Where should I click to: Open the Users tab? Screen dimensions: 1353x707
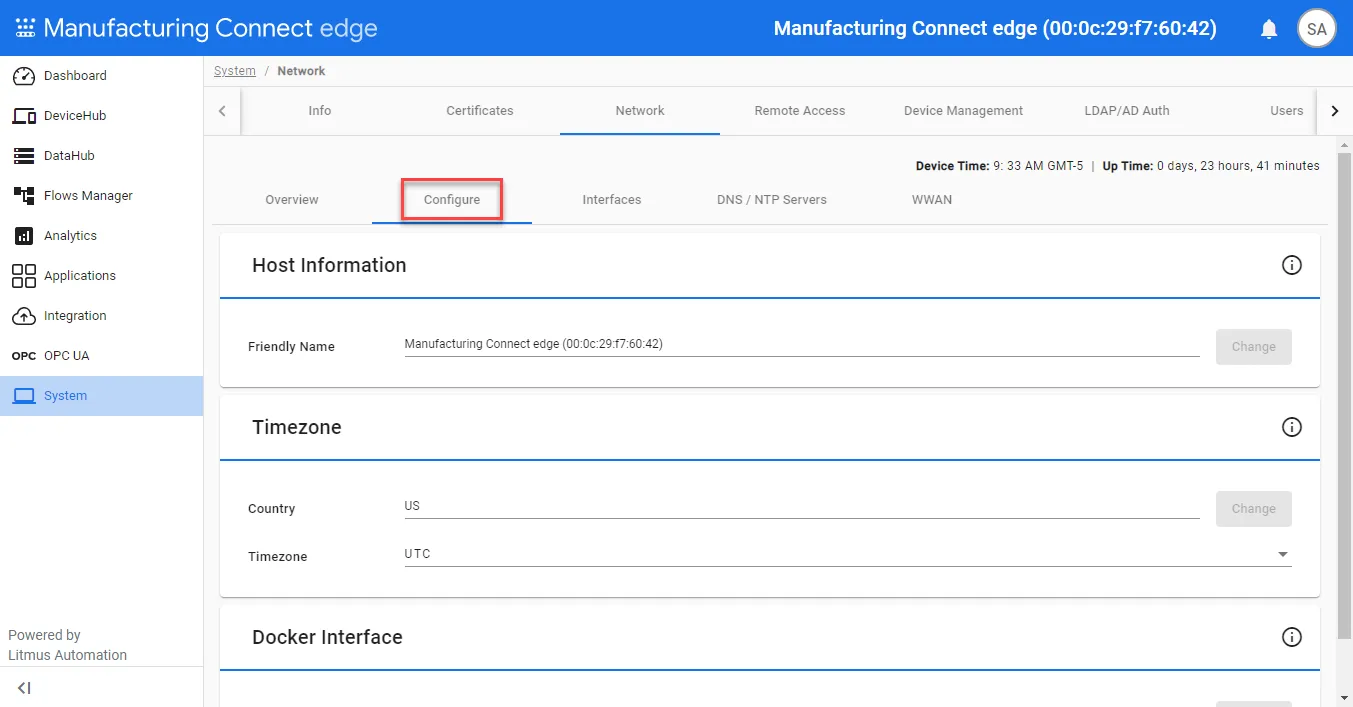[1287, 111]
